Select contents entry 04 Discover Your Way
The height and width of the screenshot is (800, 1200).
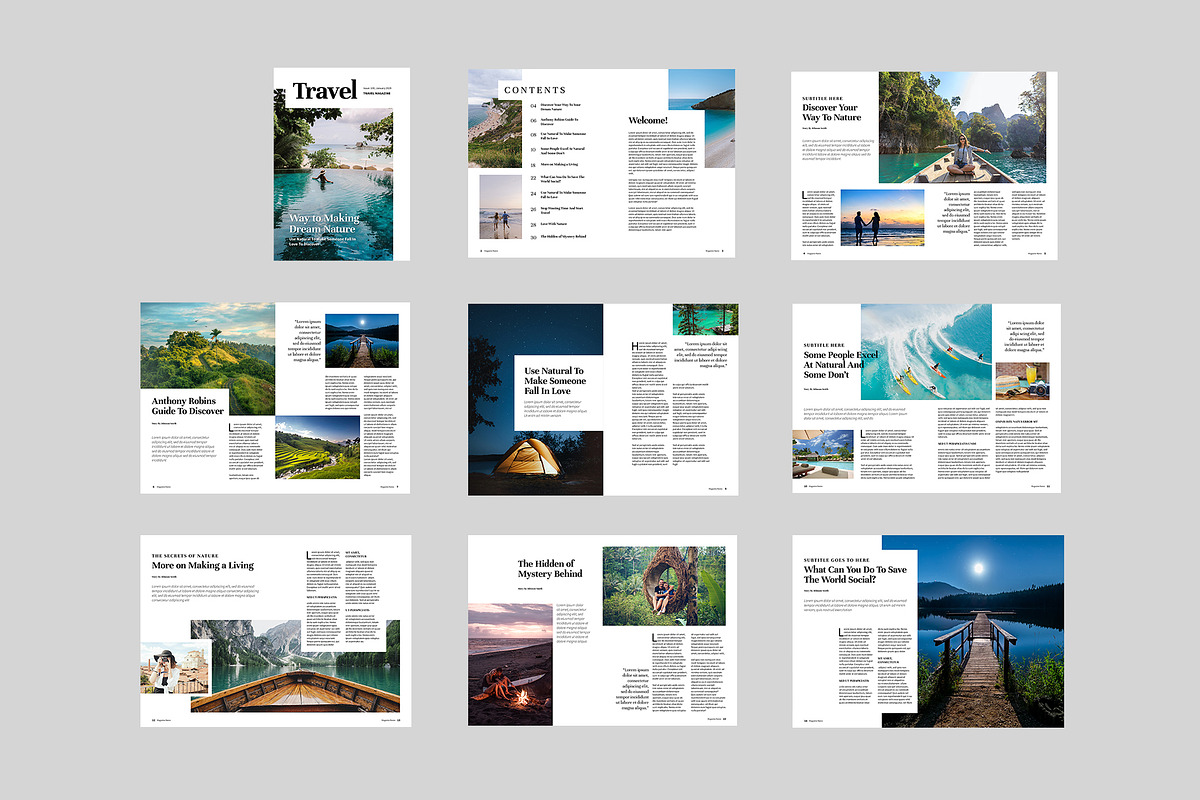coord(556,106)
